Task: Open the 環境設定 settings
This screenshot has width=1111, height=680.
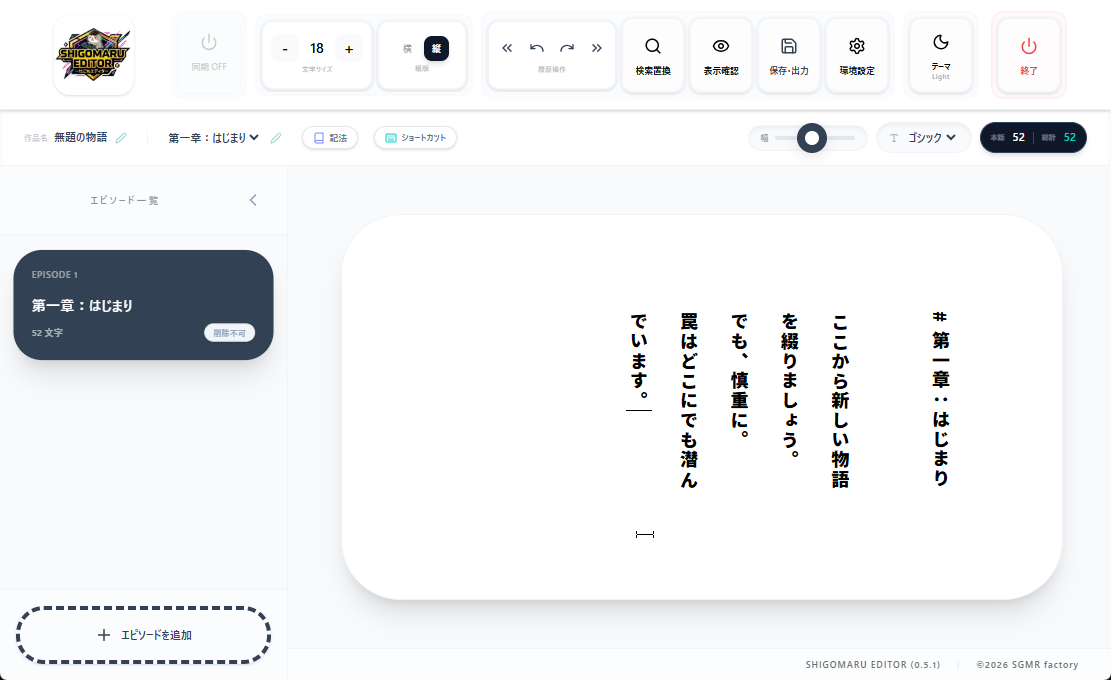Action: coord(856,54)
